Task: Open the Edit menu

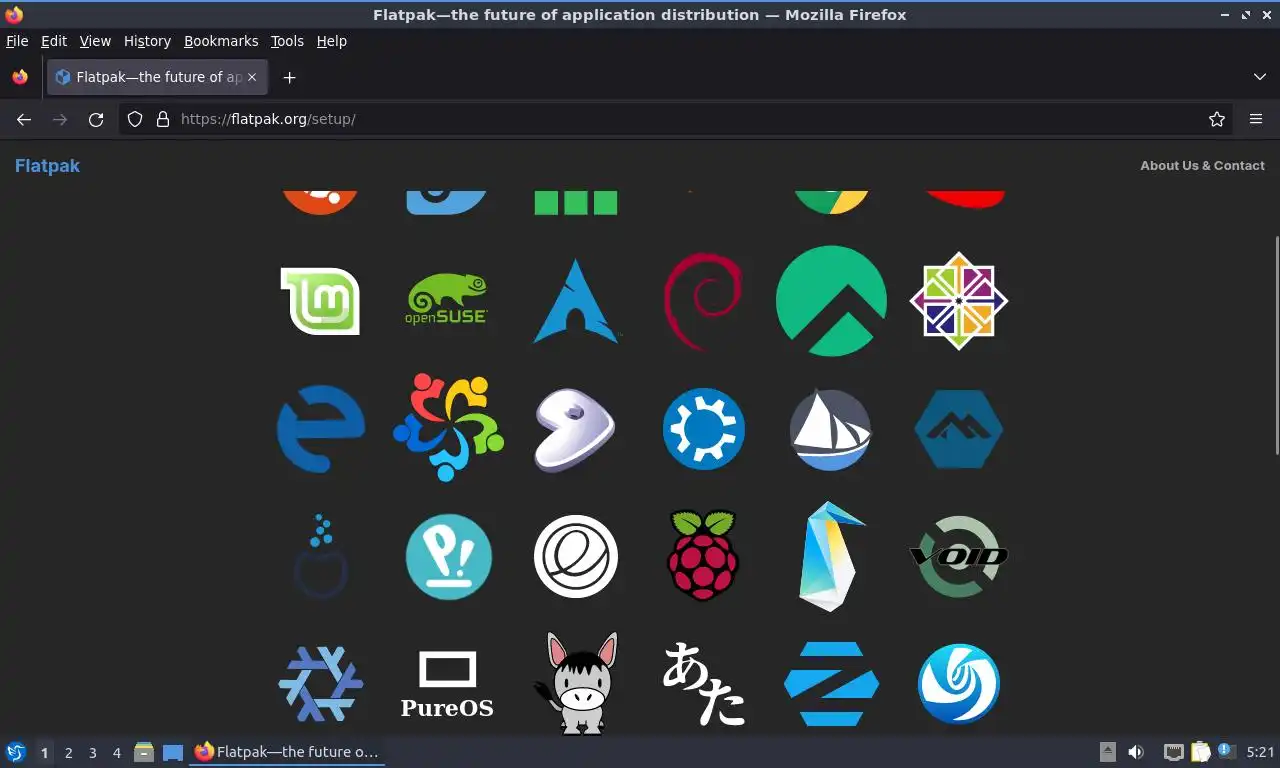Action: point(54,41)
